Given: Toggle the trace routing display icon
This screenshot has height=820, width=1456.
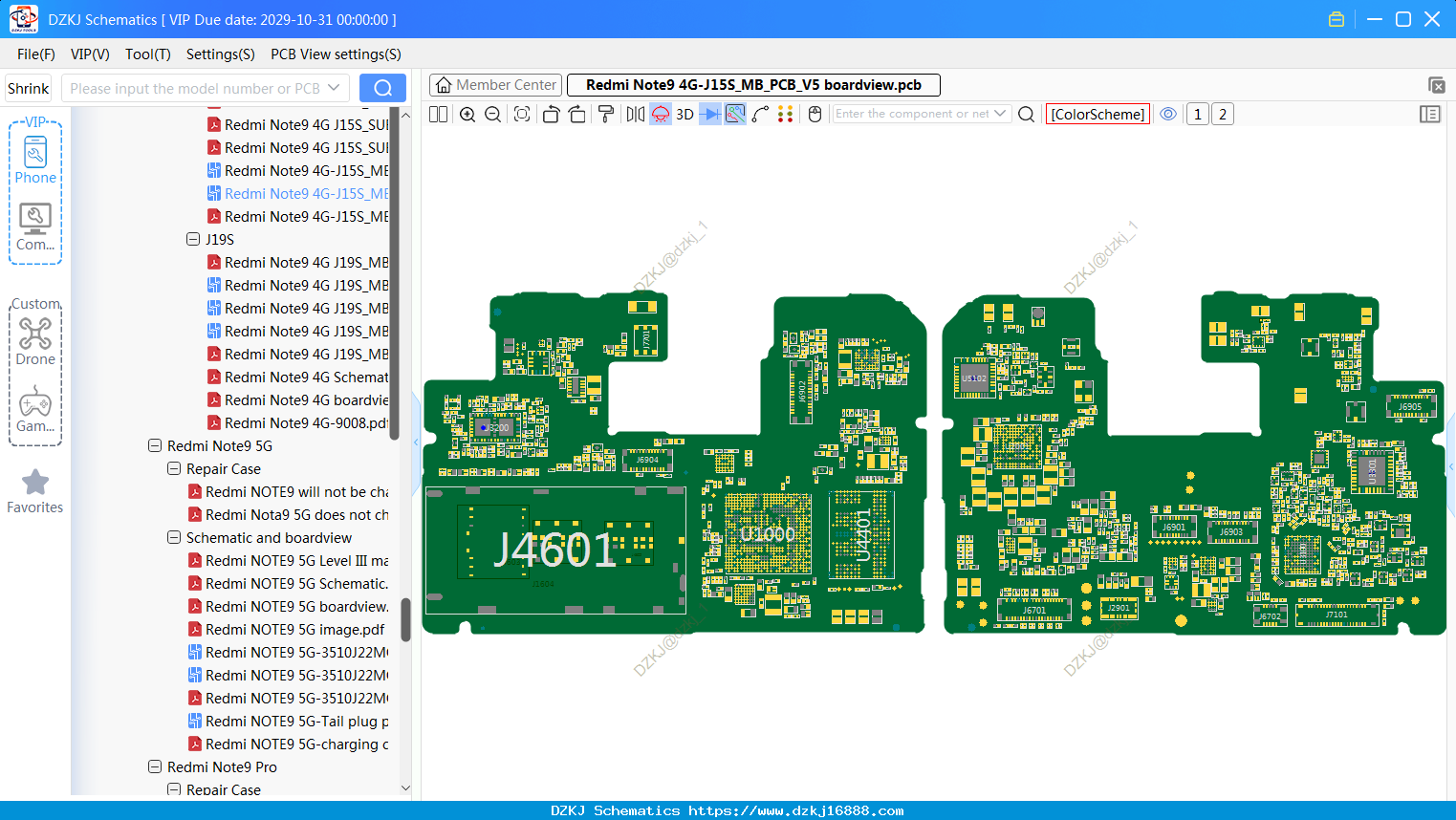Looking at the screenshot, I should tap(735, 114).
